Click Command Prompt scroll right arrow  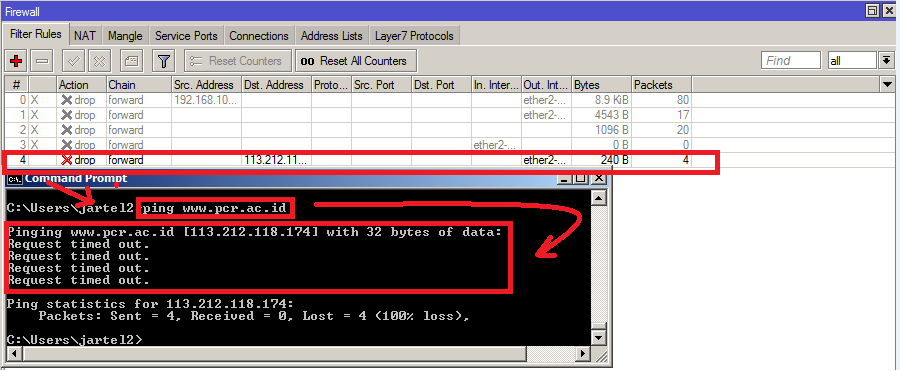584,354
